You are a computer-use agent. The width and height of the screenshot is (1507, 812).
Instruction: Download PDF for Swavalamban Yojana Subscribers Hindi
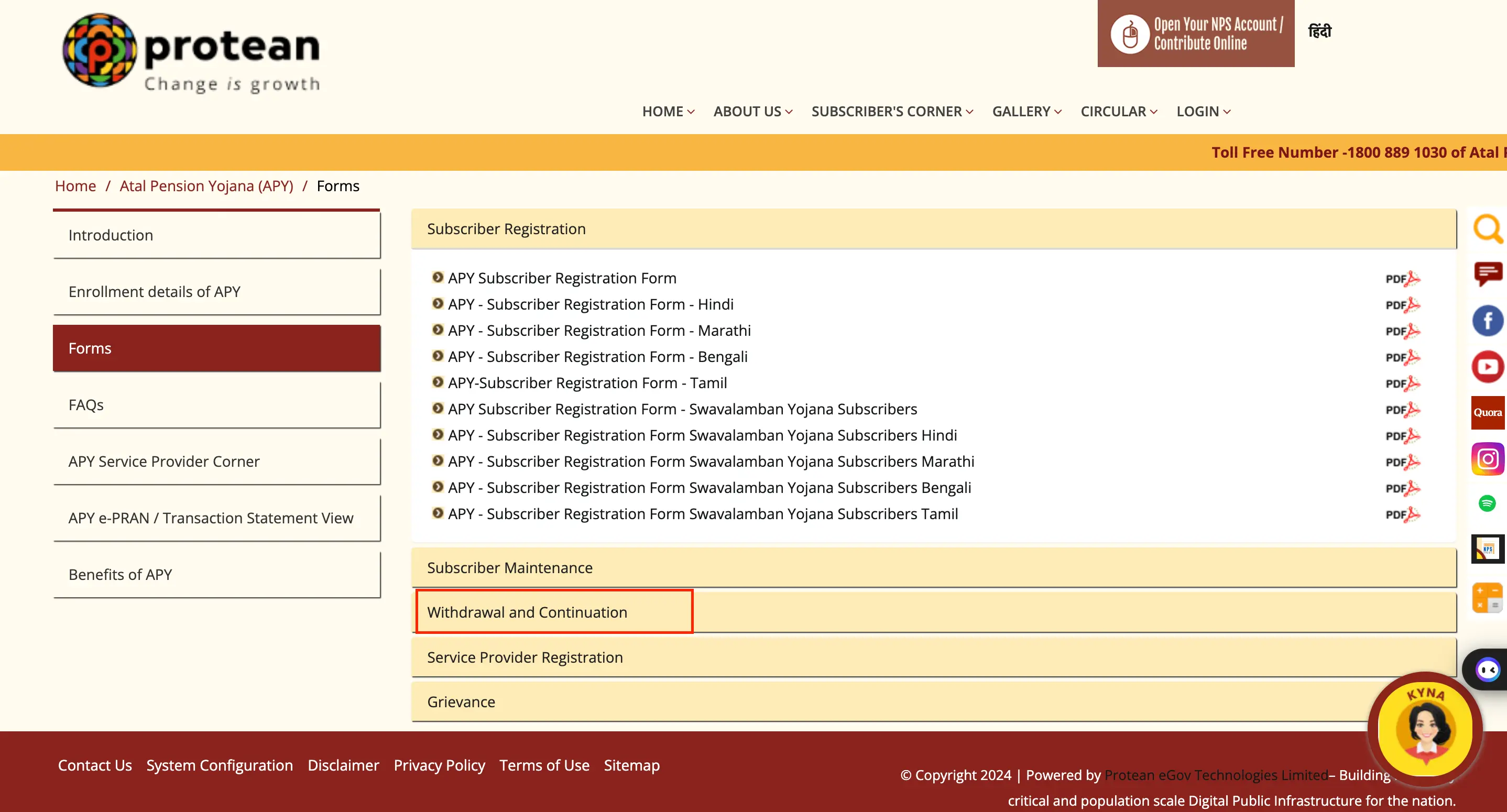(x=1402, y=436)
